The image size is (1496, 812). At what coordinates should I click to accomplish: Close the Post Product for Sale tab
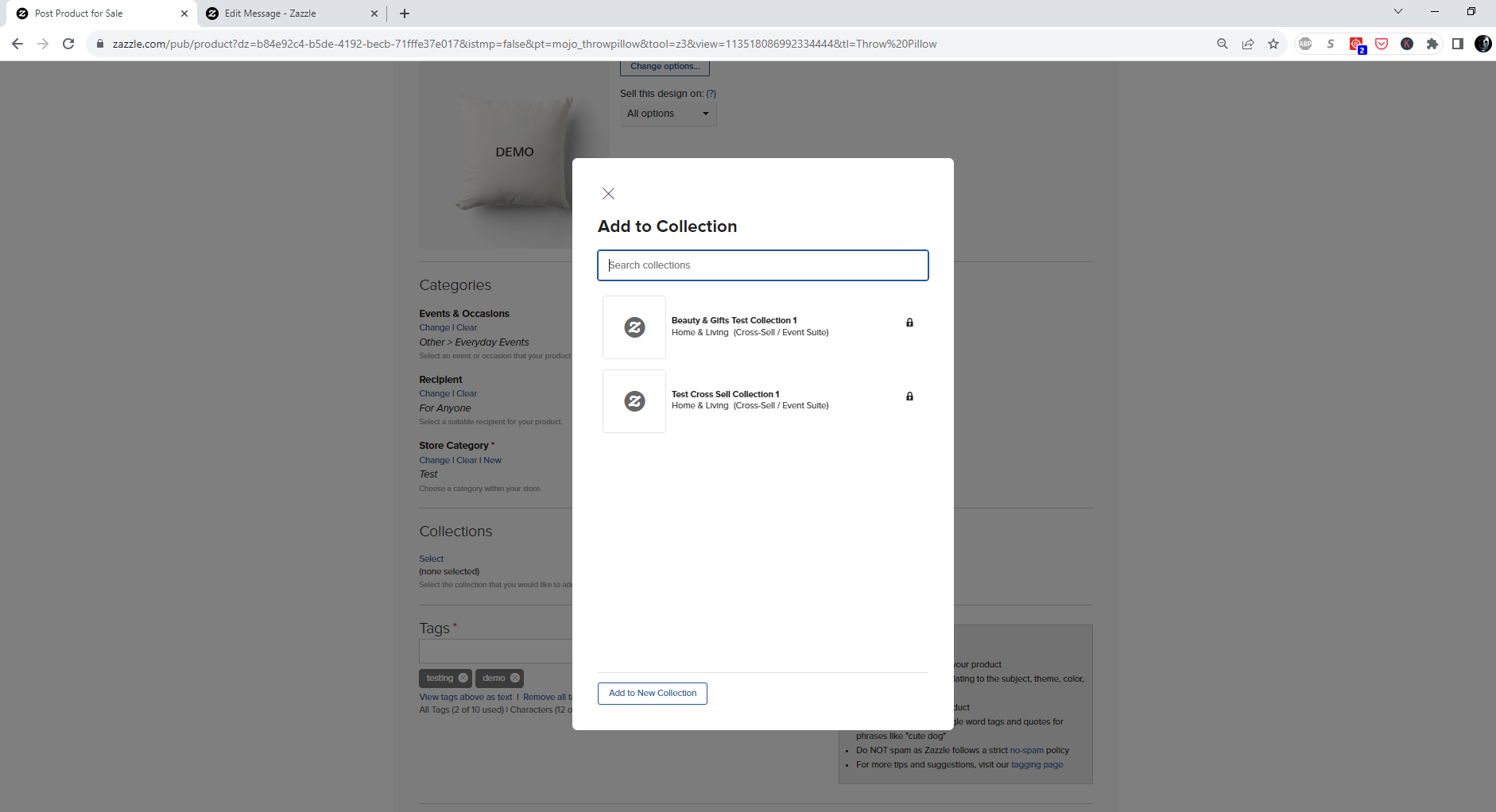pyautogui.click(x=184, y=14)
